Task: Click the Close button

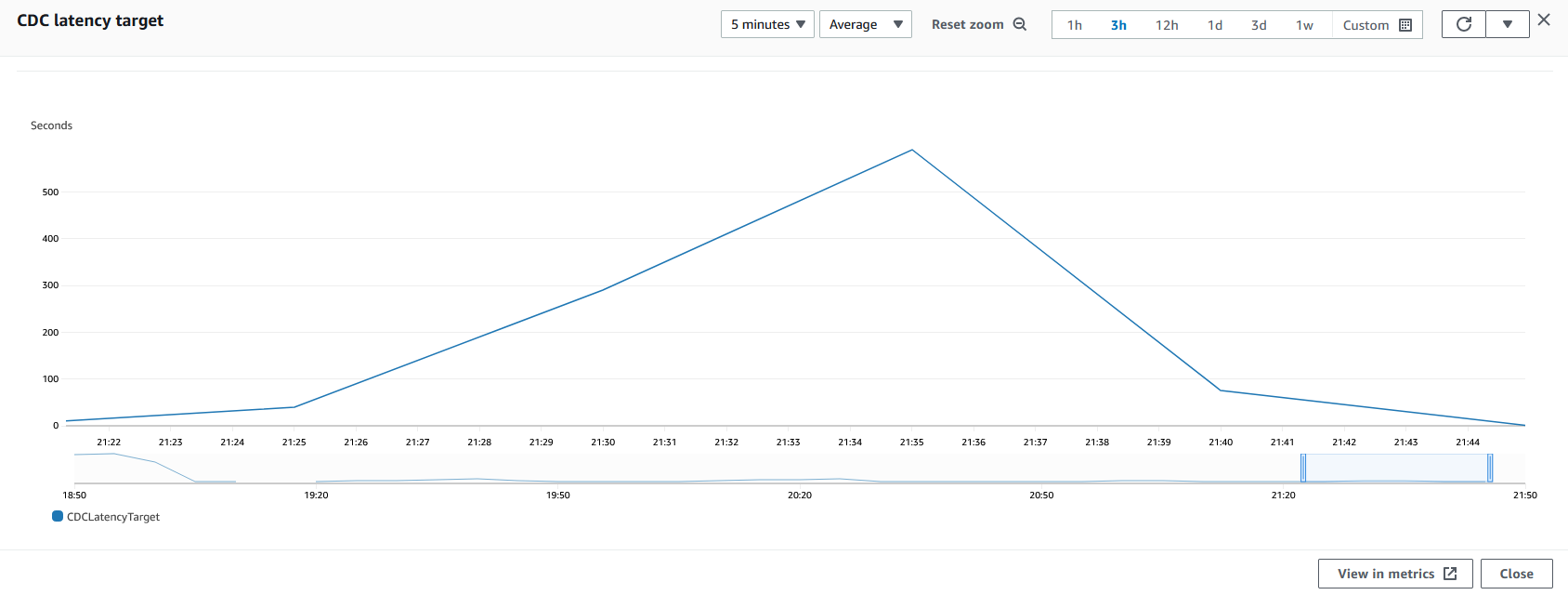Action: 1517,574
